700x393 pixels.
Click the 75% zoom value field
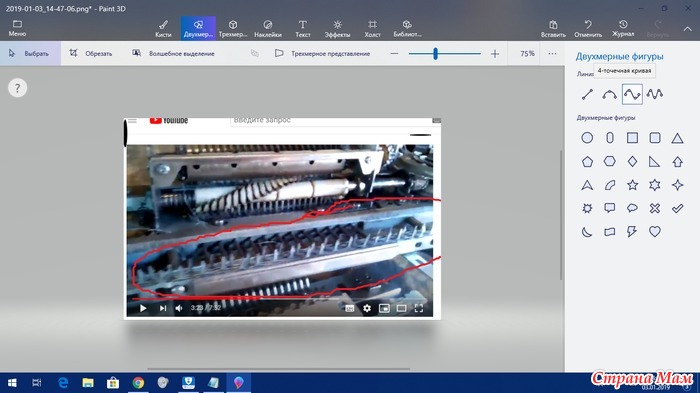(x=527, y=54)
